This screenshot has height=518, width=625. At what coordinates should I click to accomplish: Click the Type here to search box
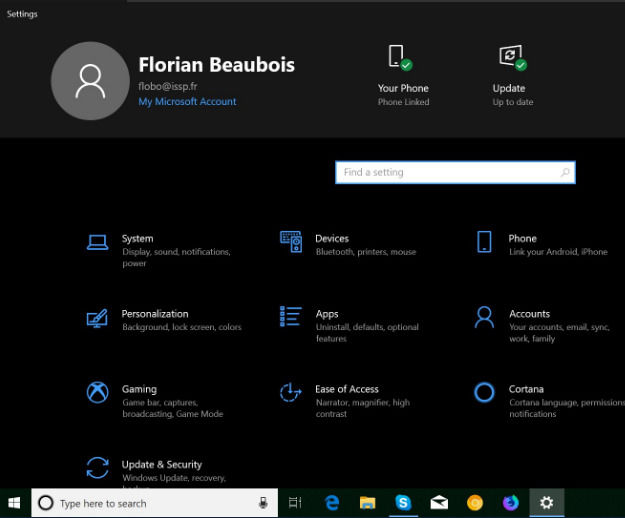(155, 503)
